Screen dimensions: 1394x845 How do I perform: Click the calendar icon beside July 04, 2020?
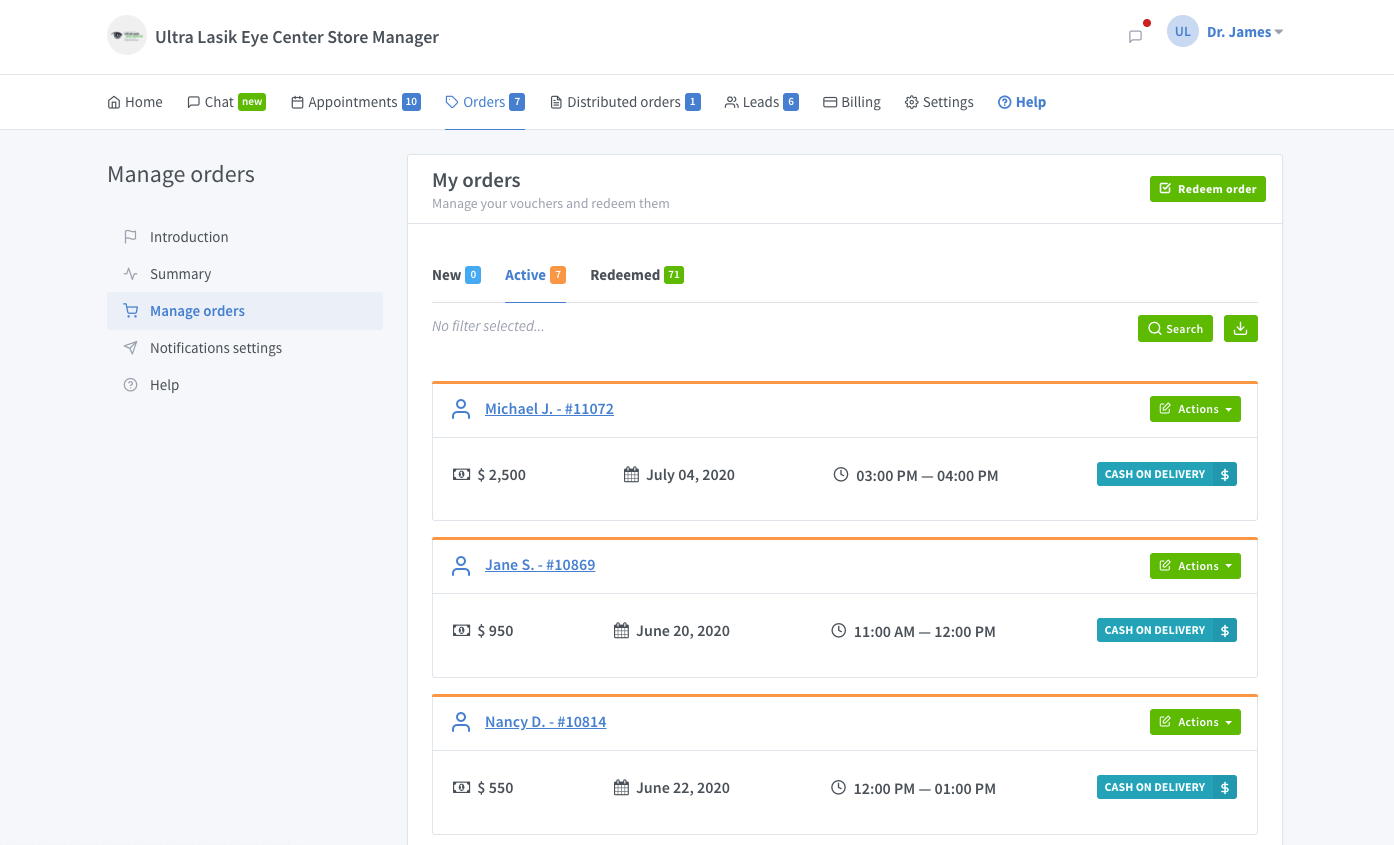click(x=631, y=475)
